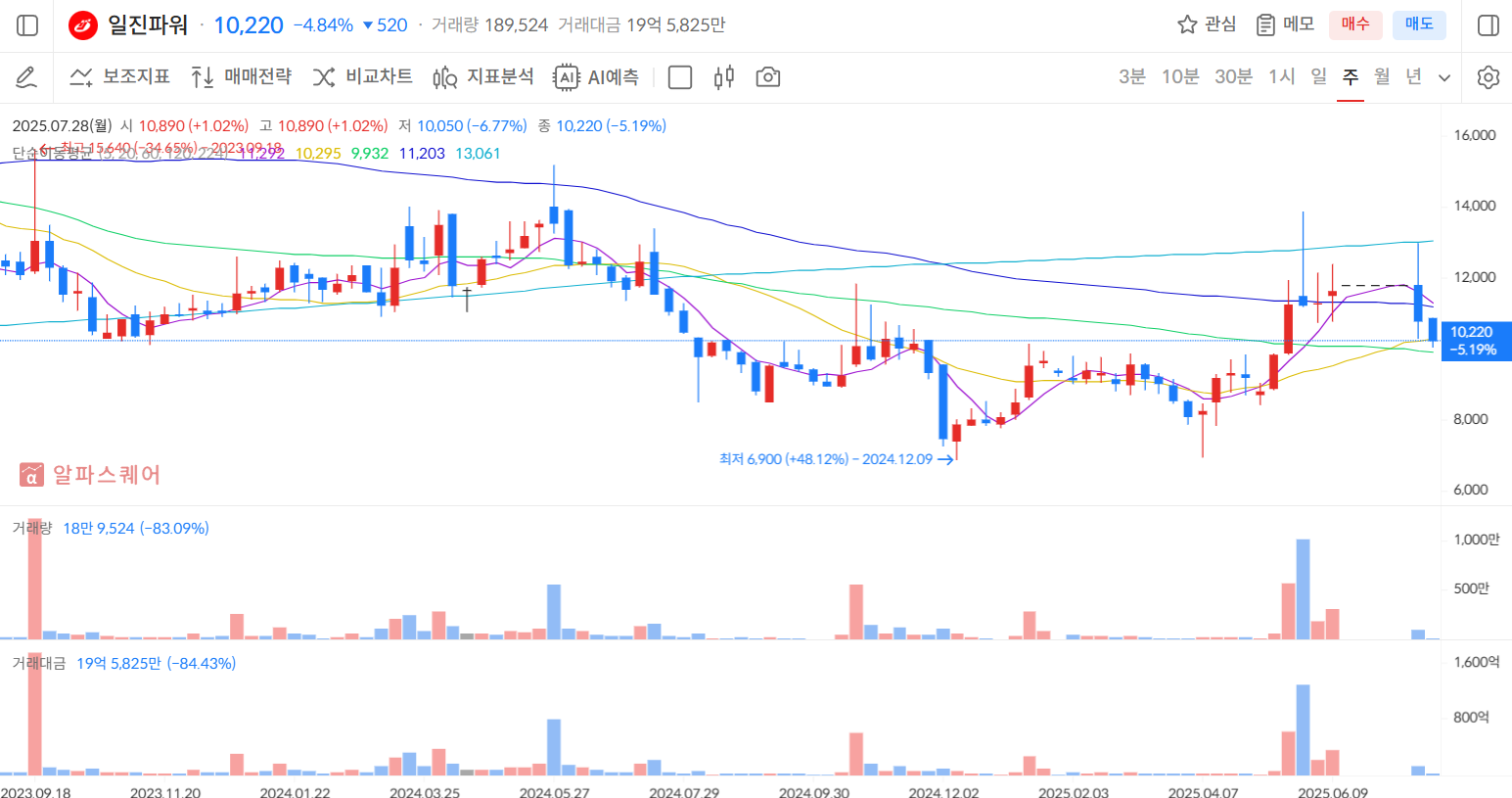The image size is (1512, 798).
Task: Open 매매전략 trading strategy menu
Action: [x=242, y=77]
